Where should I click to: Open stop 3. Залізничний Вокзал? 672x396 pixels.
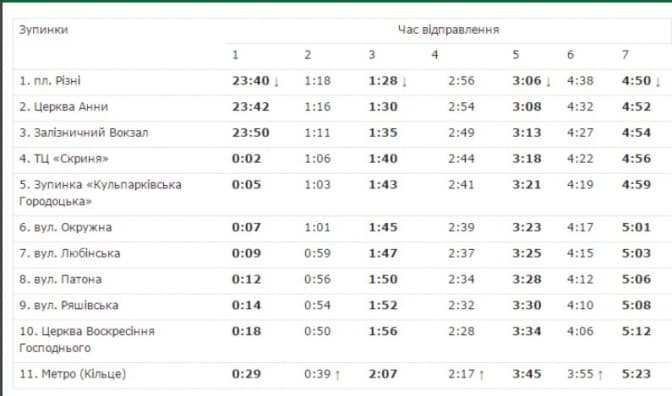84,133
